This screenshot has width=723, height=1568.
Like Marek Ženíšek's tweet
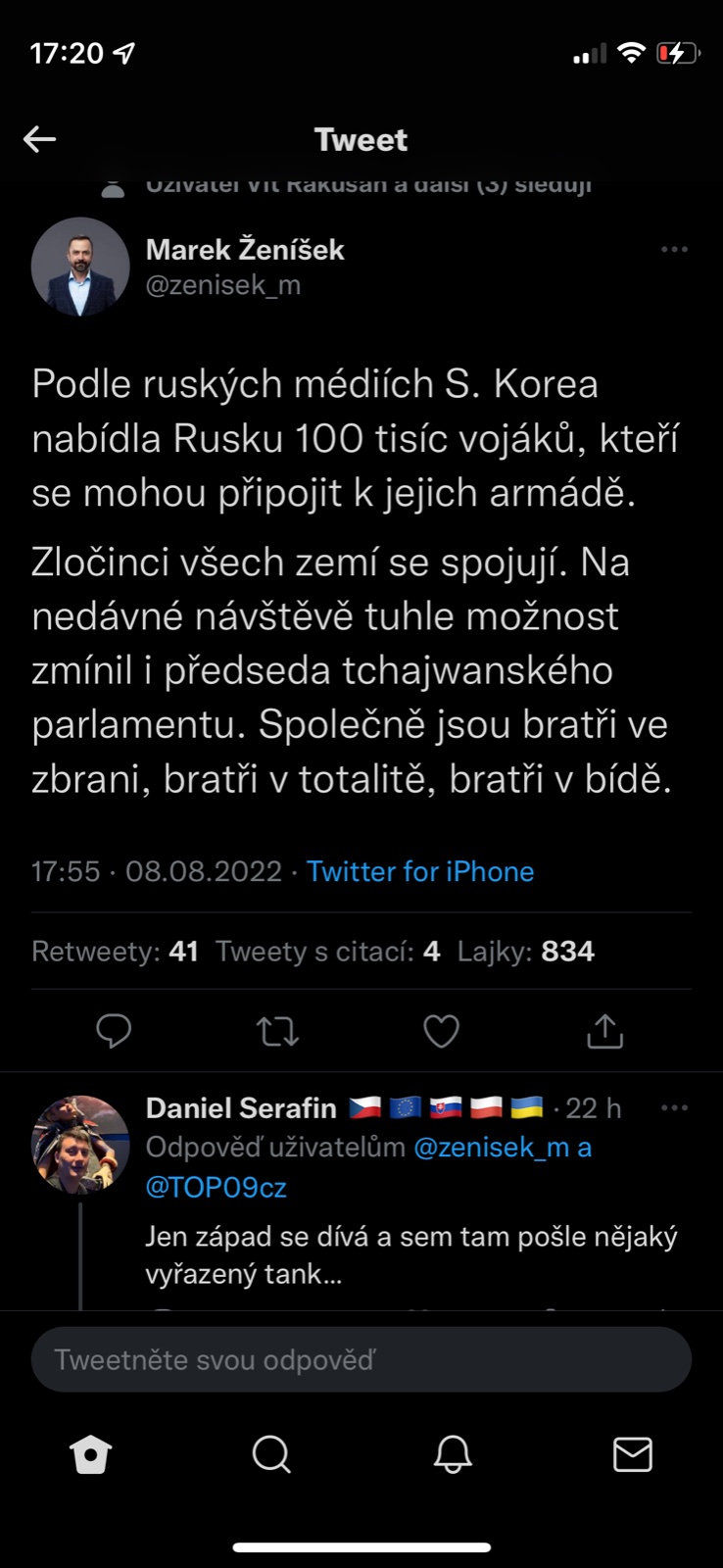coord(441,1031)
